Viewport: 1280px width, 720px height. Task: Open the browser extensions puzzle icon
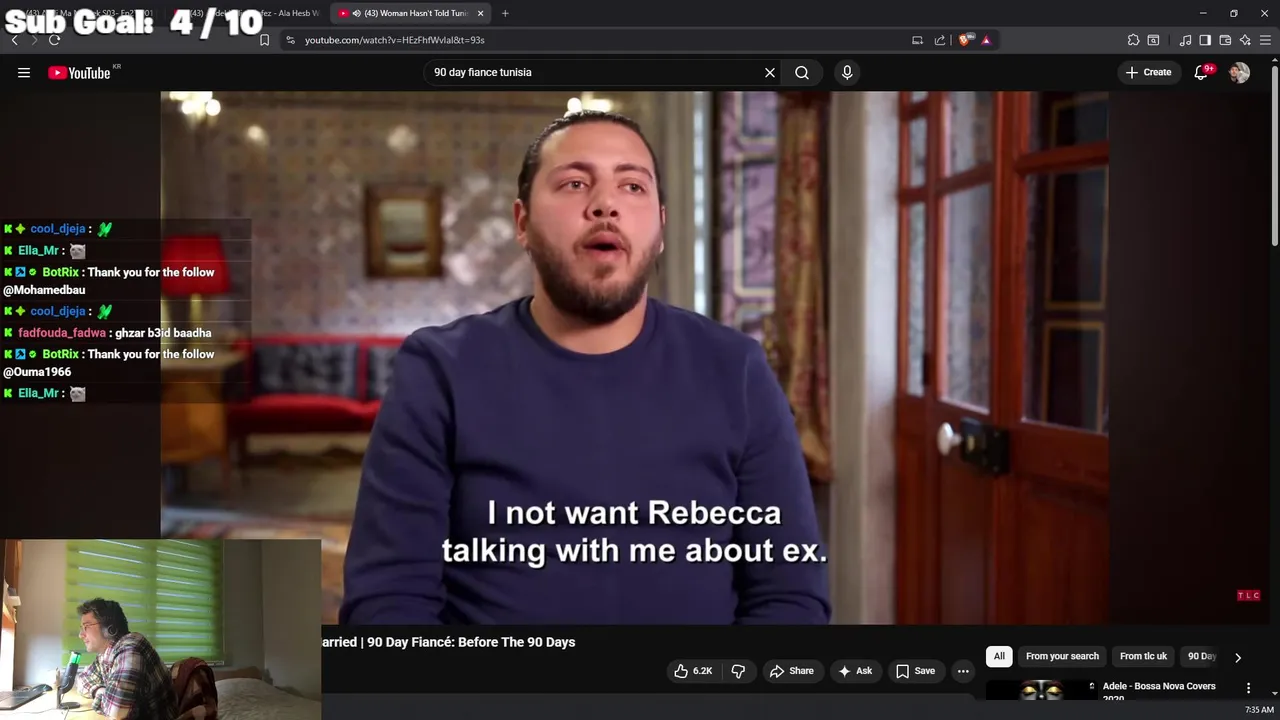coord(1133,40)
